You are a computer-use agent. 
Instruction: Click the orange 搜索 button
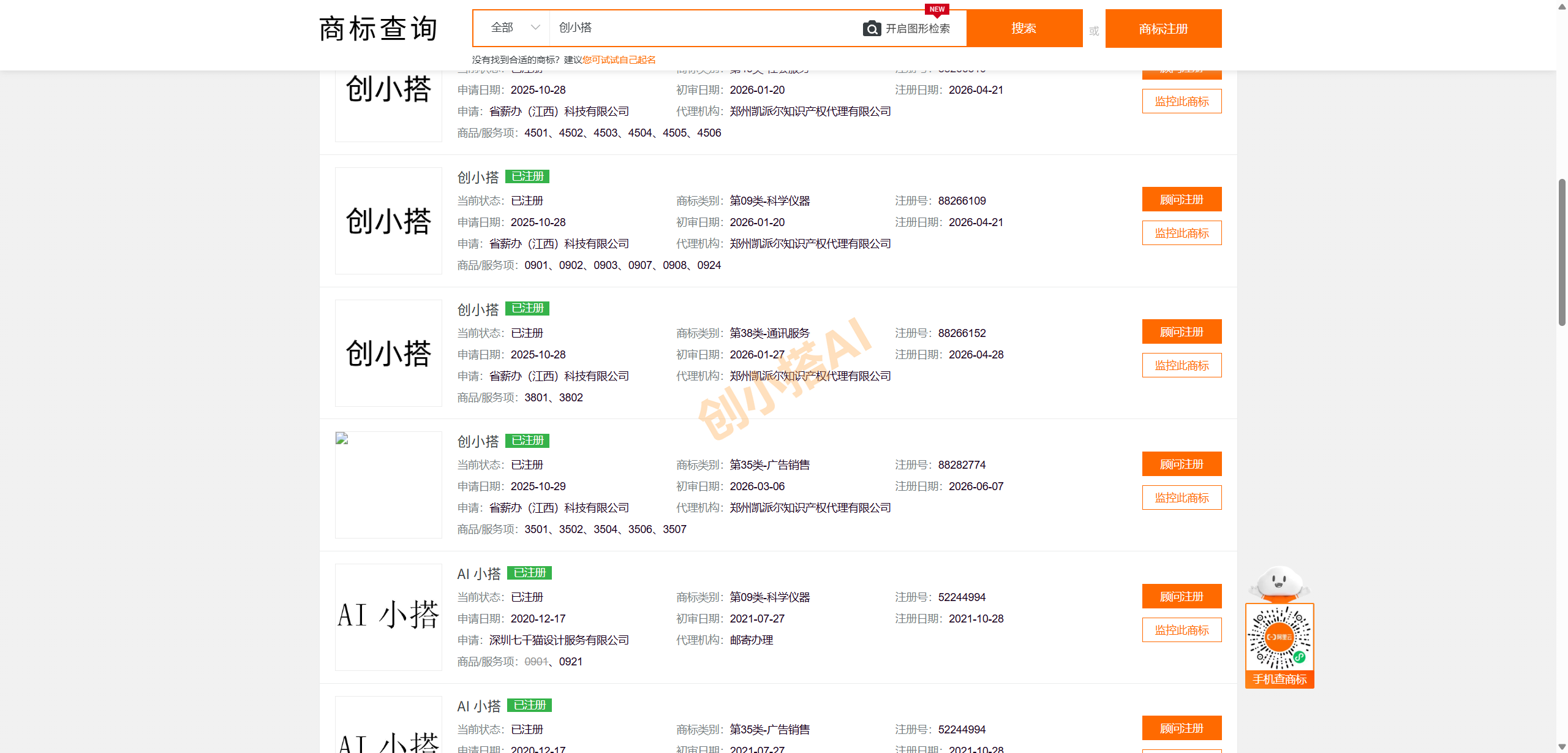pyautogui.click(x=1024, y=28)
